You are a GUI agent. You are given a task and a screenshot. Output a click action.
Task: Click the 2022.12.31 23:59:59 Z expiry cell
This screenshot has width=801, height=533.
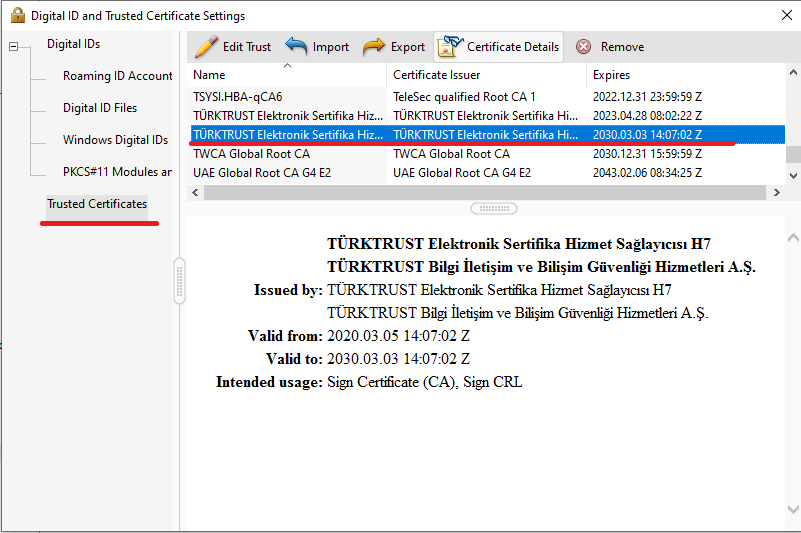(x=647, y=97)
